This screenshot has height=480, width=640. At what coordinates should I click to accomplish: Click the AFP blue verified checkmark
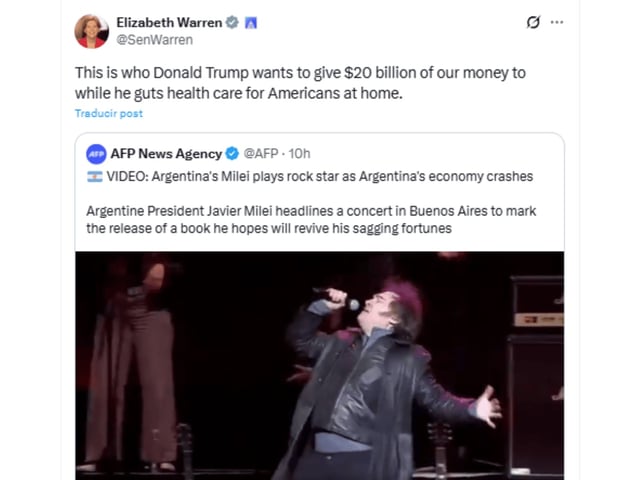232,153
